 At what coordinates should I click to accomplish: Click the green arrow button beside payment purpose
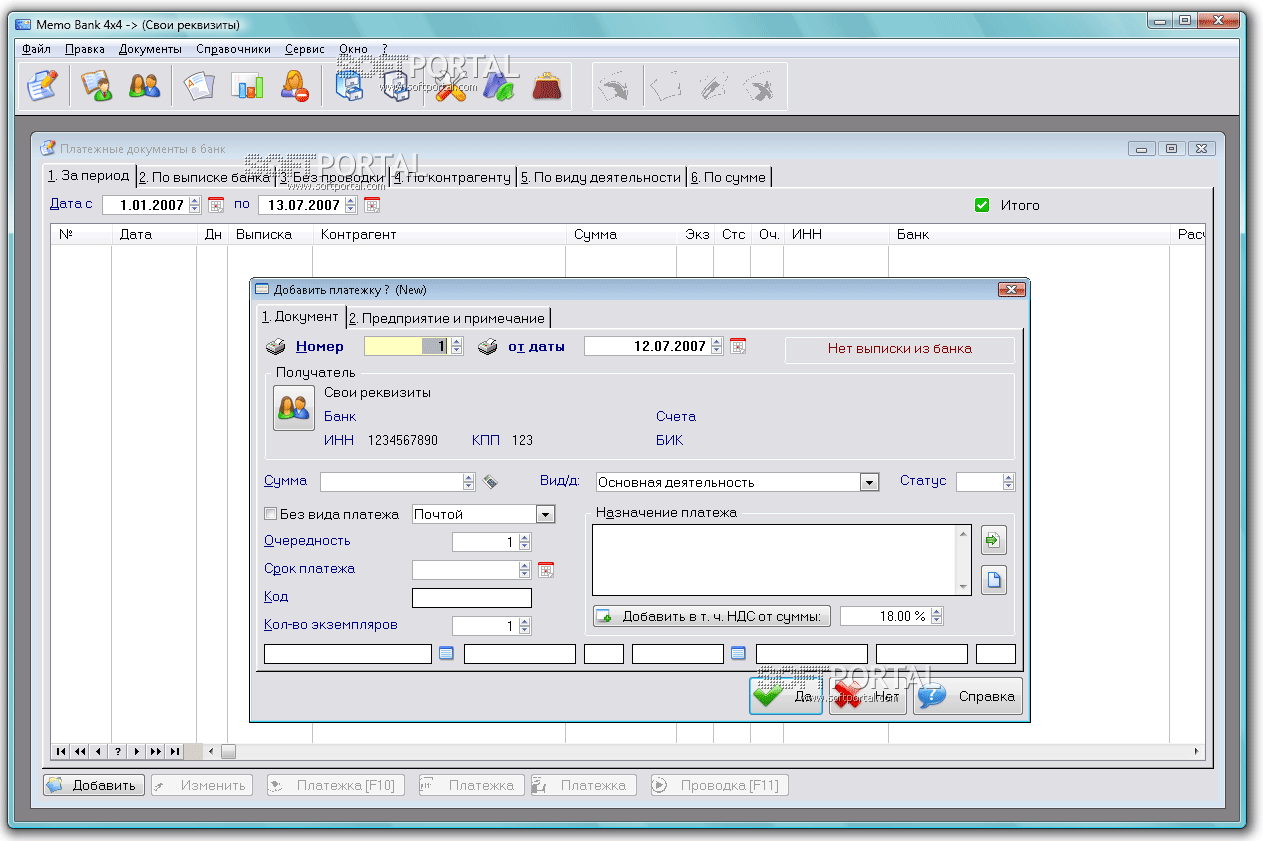993,541
